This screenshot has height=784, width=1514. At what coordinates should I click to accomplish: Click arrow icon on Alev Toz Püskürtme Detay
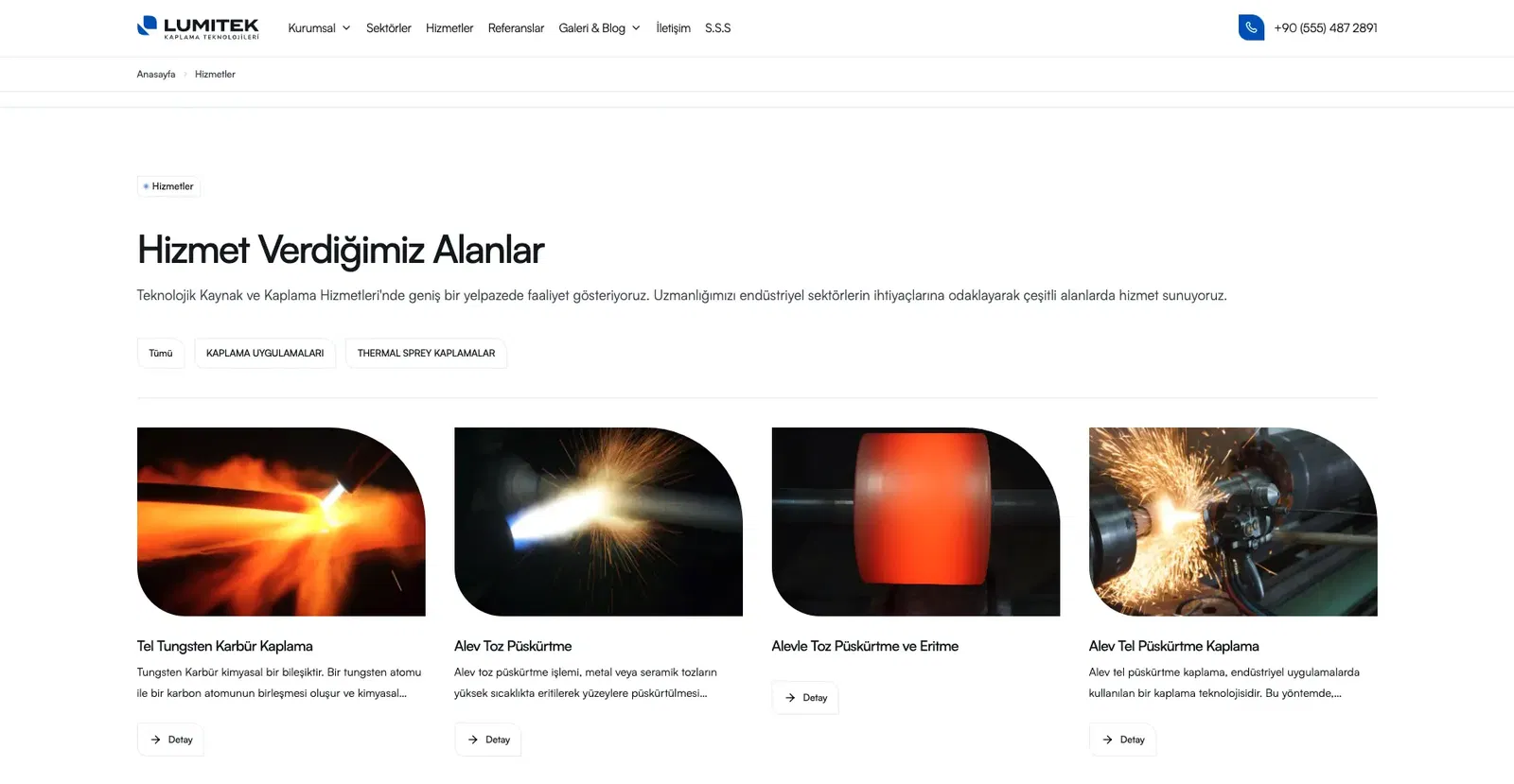(x=472, y=740)
